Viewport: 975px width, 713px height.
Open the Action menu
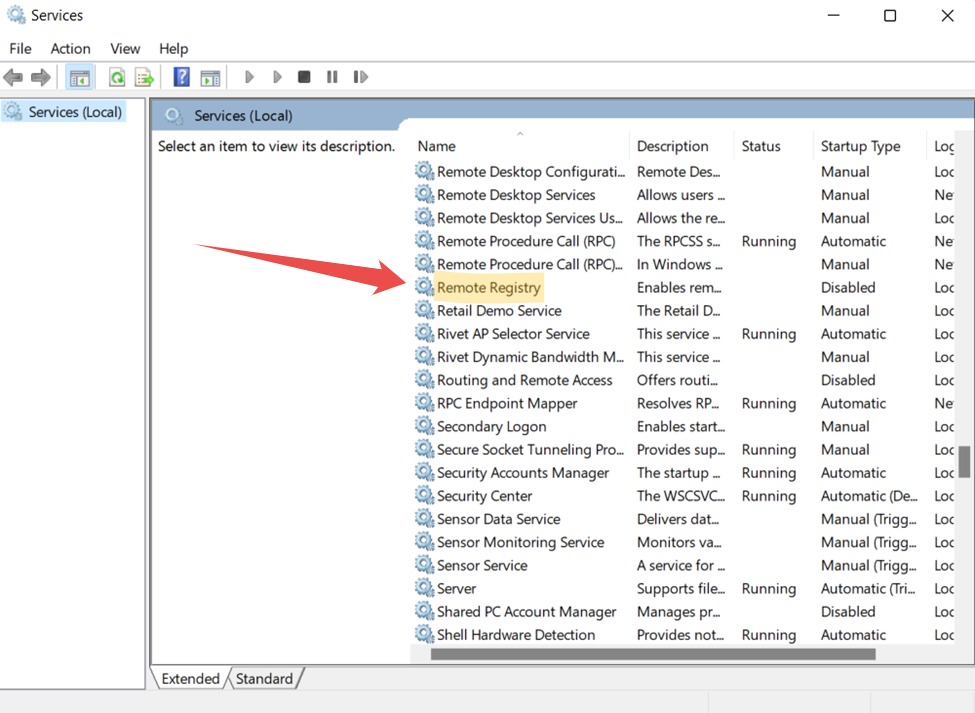pos(70,48)
